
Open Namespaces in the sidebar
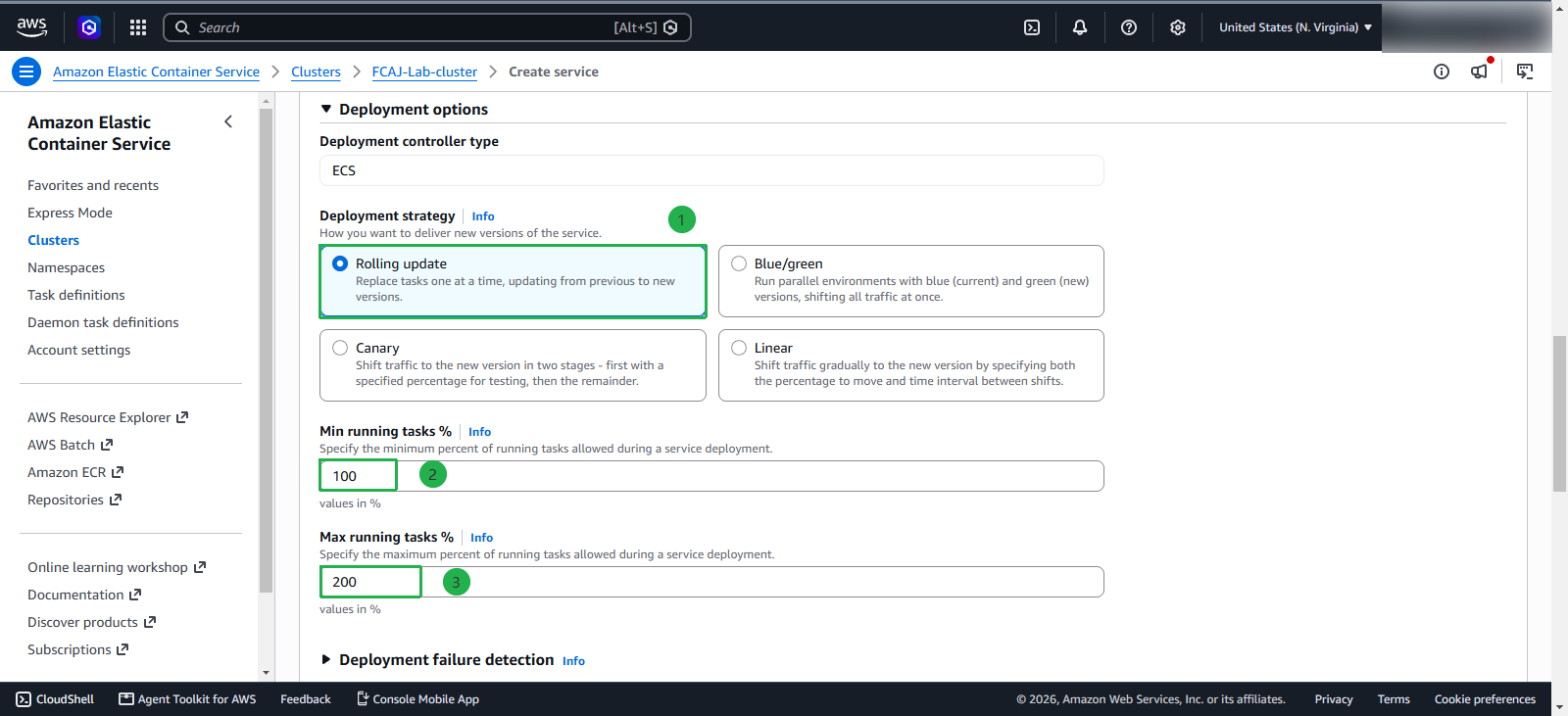coord(66,267)
